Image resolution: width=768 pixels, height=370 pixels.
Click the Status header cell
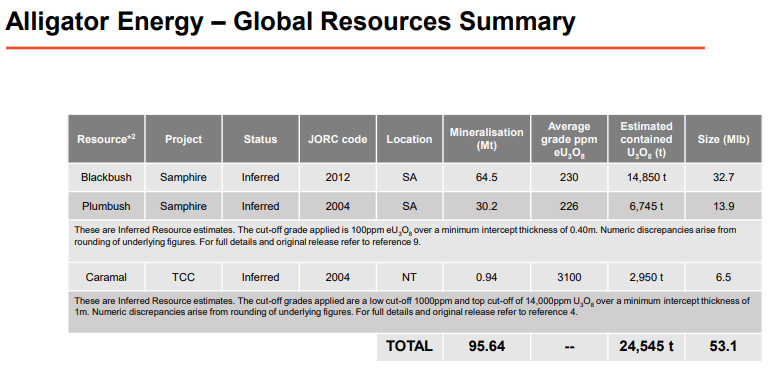(261, 139)
